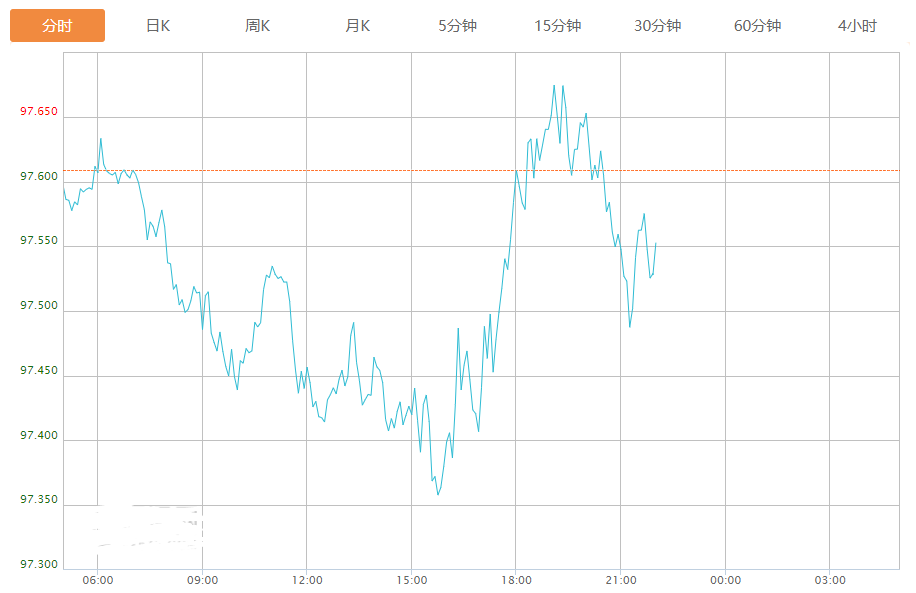The width and height of the screenshot is (916, 593).
Task: Select the 分时 tab
Action: 57,26
